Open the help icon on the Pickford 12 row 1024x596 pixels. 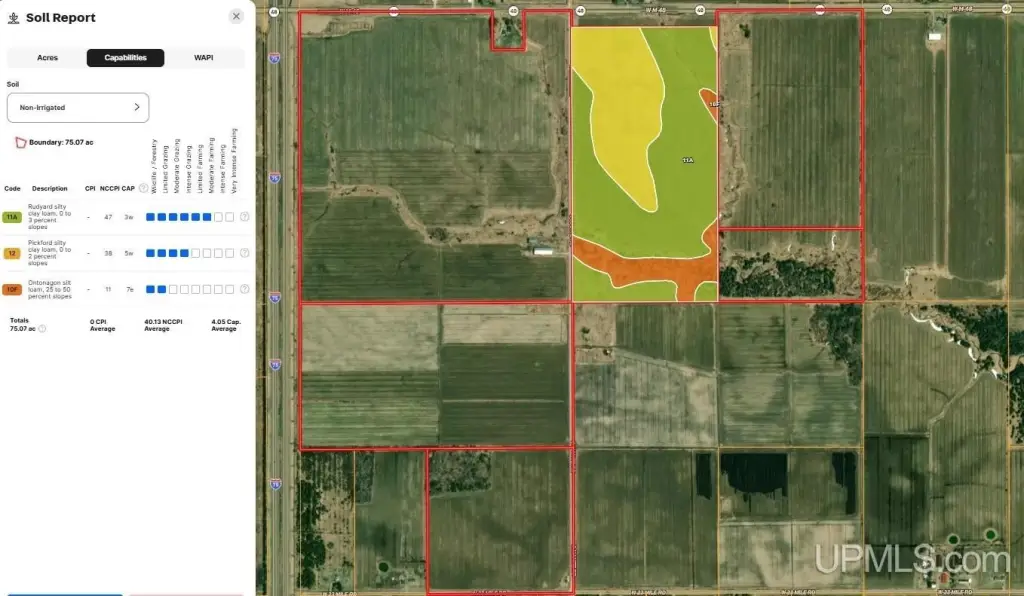tap(244, 253)
